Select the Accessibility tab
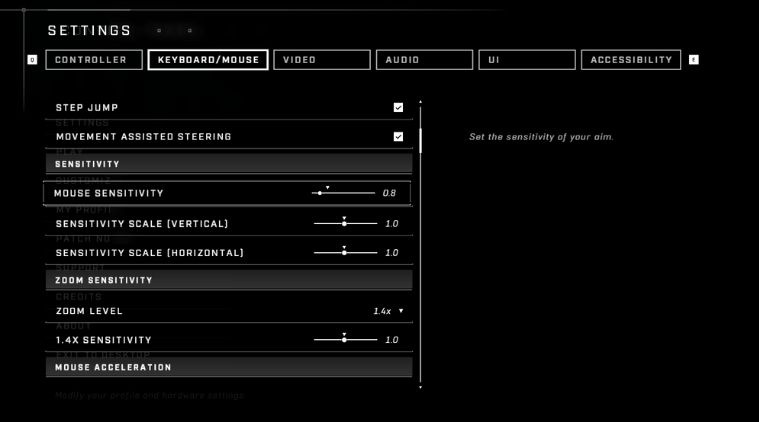The height and width of the screenshot is (422, 759). 631,60
